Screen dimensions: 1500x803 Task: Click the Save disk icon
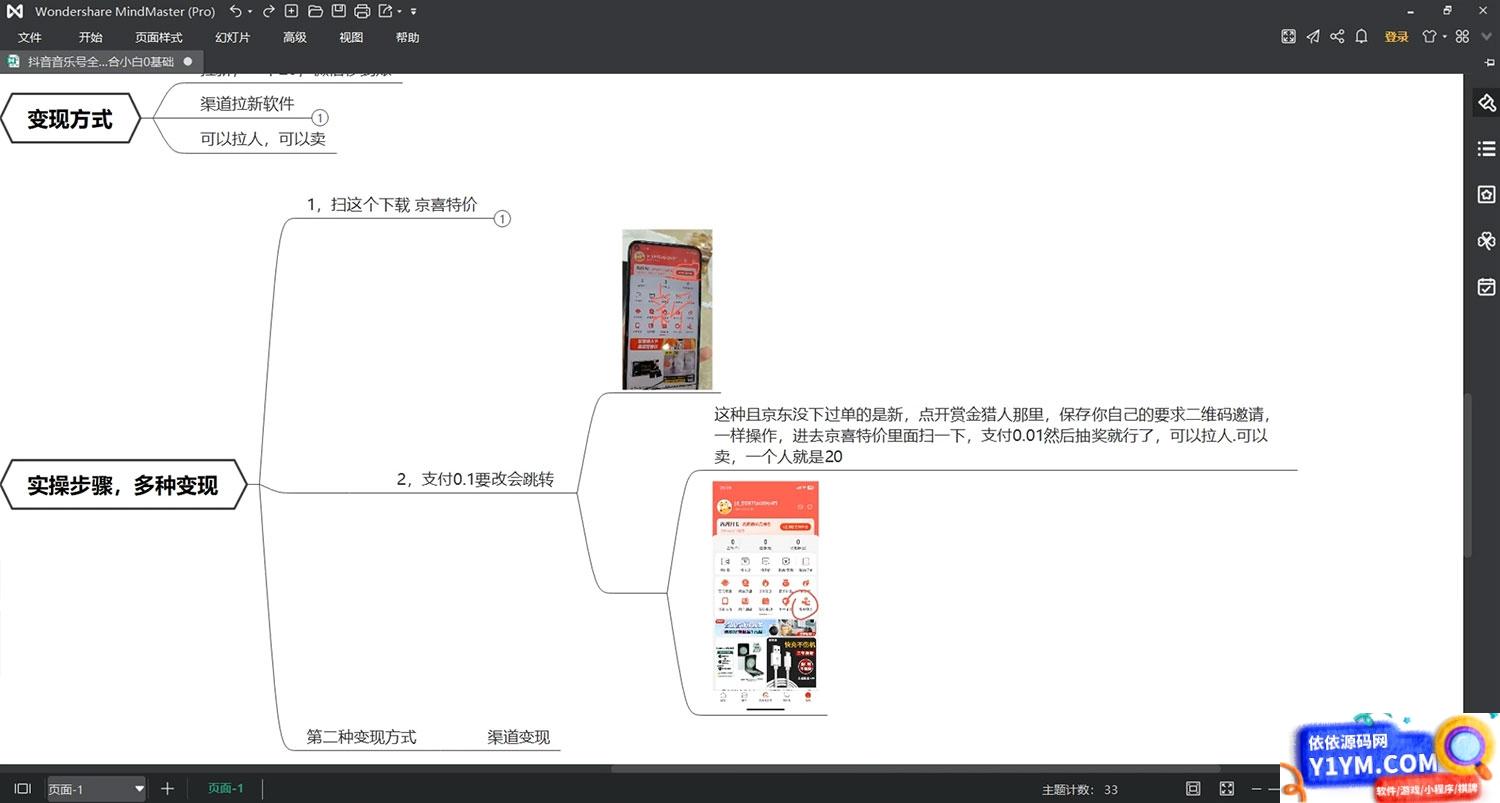click(338, 11)
